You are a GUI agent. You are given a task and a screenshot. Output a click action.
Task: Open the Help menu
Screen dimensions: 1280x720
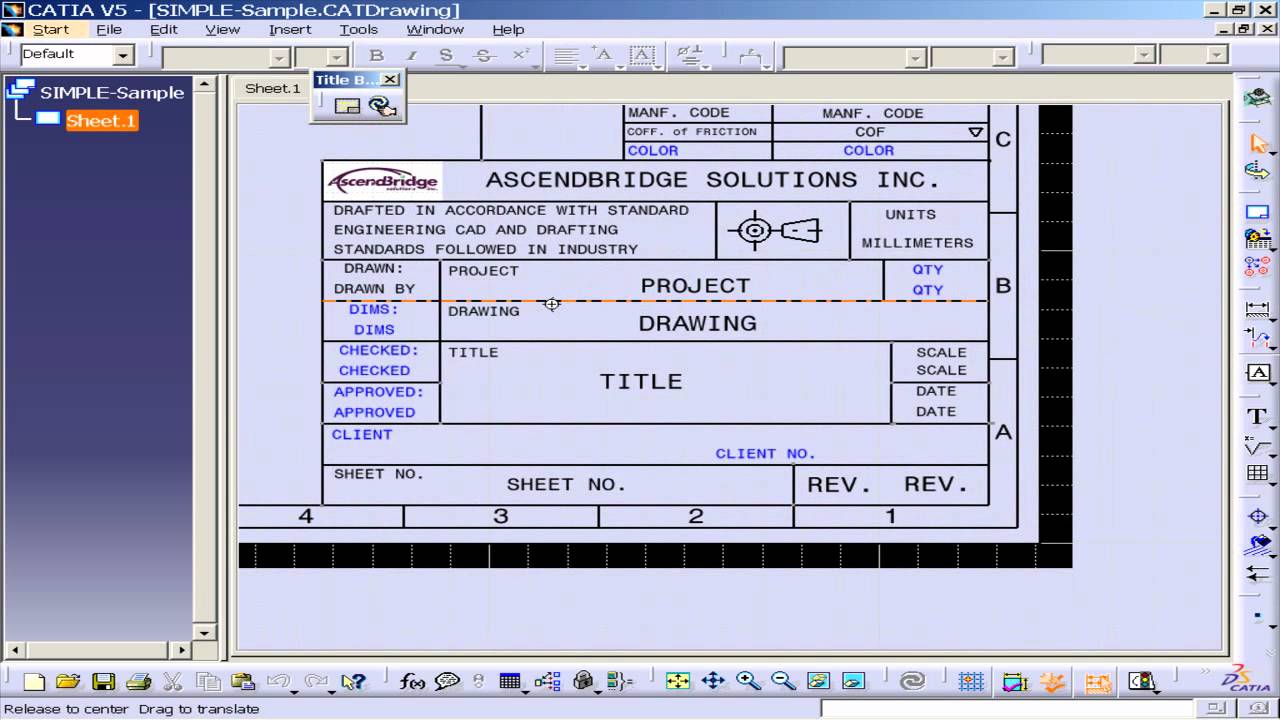(x=508, y=30)
